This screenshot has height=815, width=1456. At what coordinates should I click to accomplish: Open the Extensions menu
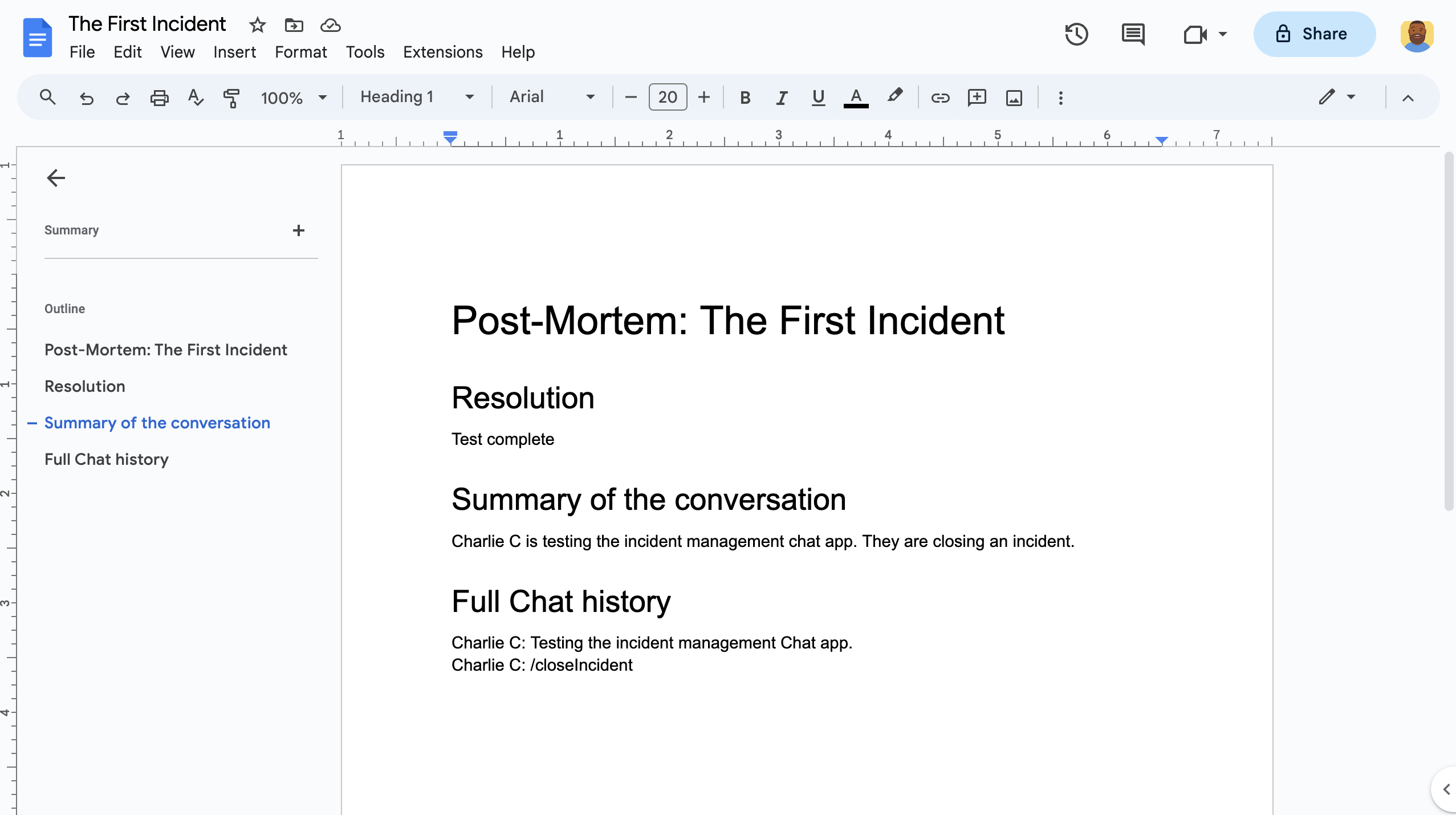[x=442, y=52]
